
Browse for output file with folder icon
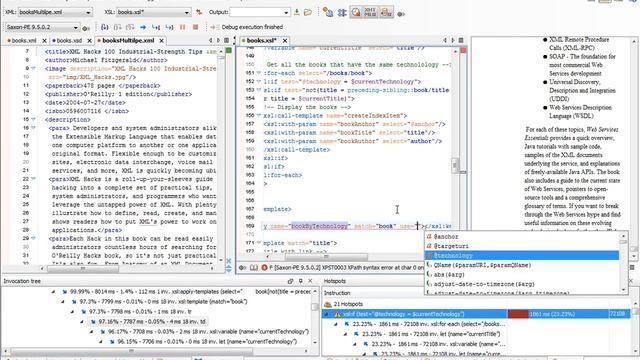click(x=308, y=12)
